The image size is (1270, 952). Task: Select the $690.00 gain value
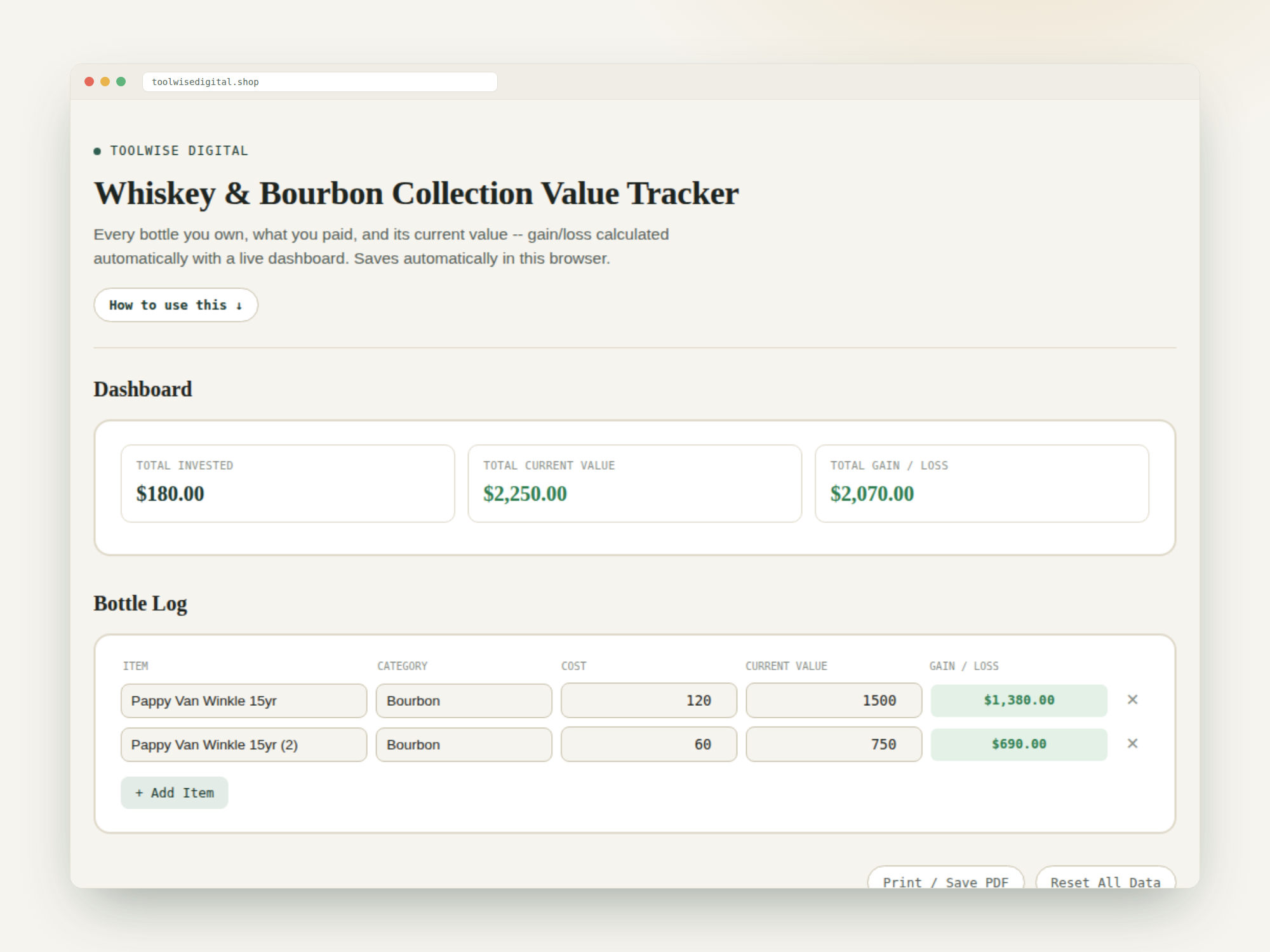pos(1019,744)
